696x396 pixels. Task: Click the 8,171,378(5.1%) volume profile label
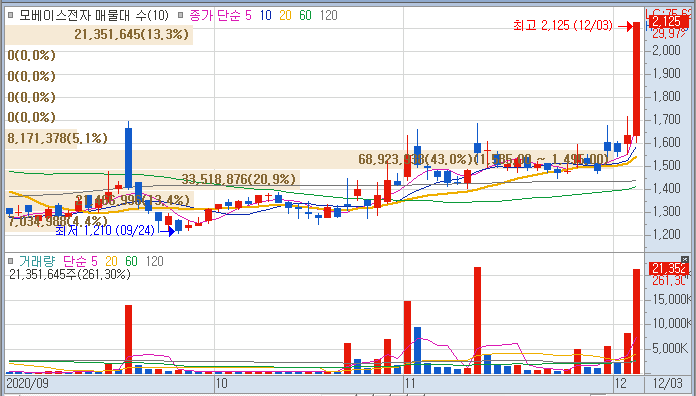58,138
